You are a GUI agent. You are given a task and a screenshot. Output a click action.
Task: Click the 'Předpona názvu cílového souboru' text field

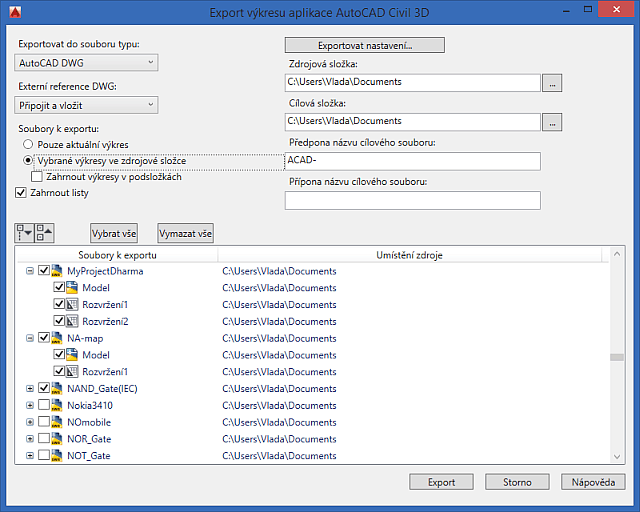click(412, 161)
